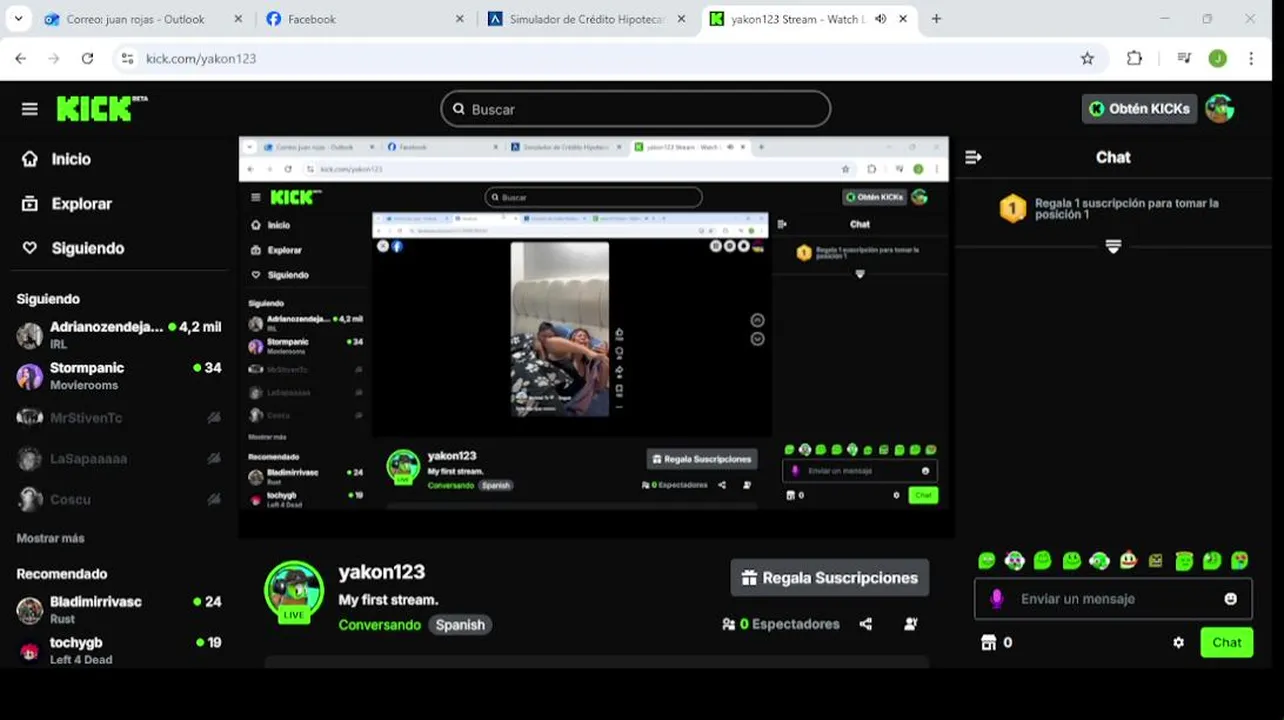Open the Explorar section
The height and width of the screenshot is (720, 1284).
coord(67,204)
